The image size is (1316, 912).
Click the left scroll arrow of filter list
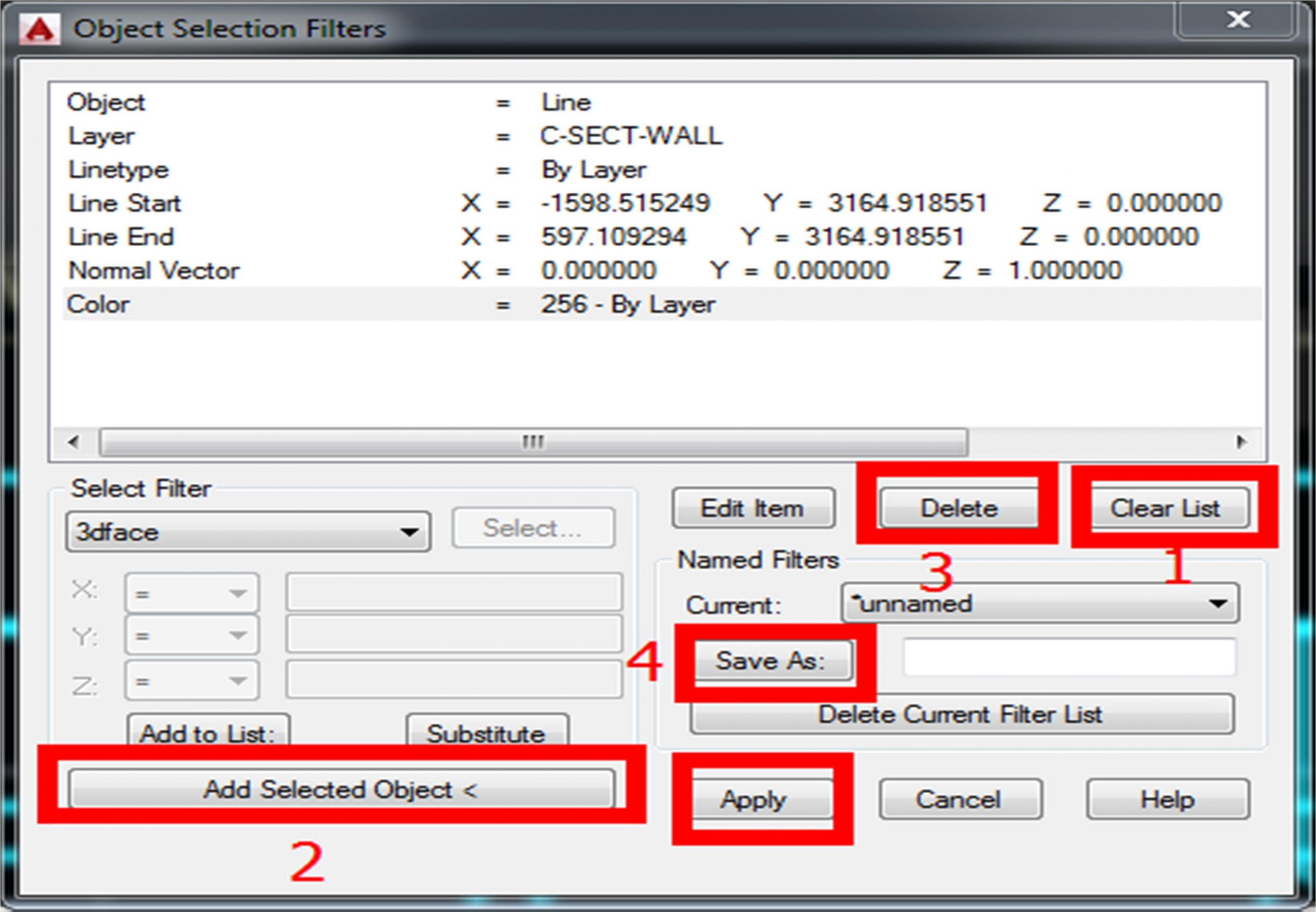pyautogui.click(x=73, y=442)
